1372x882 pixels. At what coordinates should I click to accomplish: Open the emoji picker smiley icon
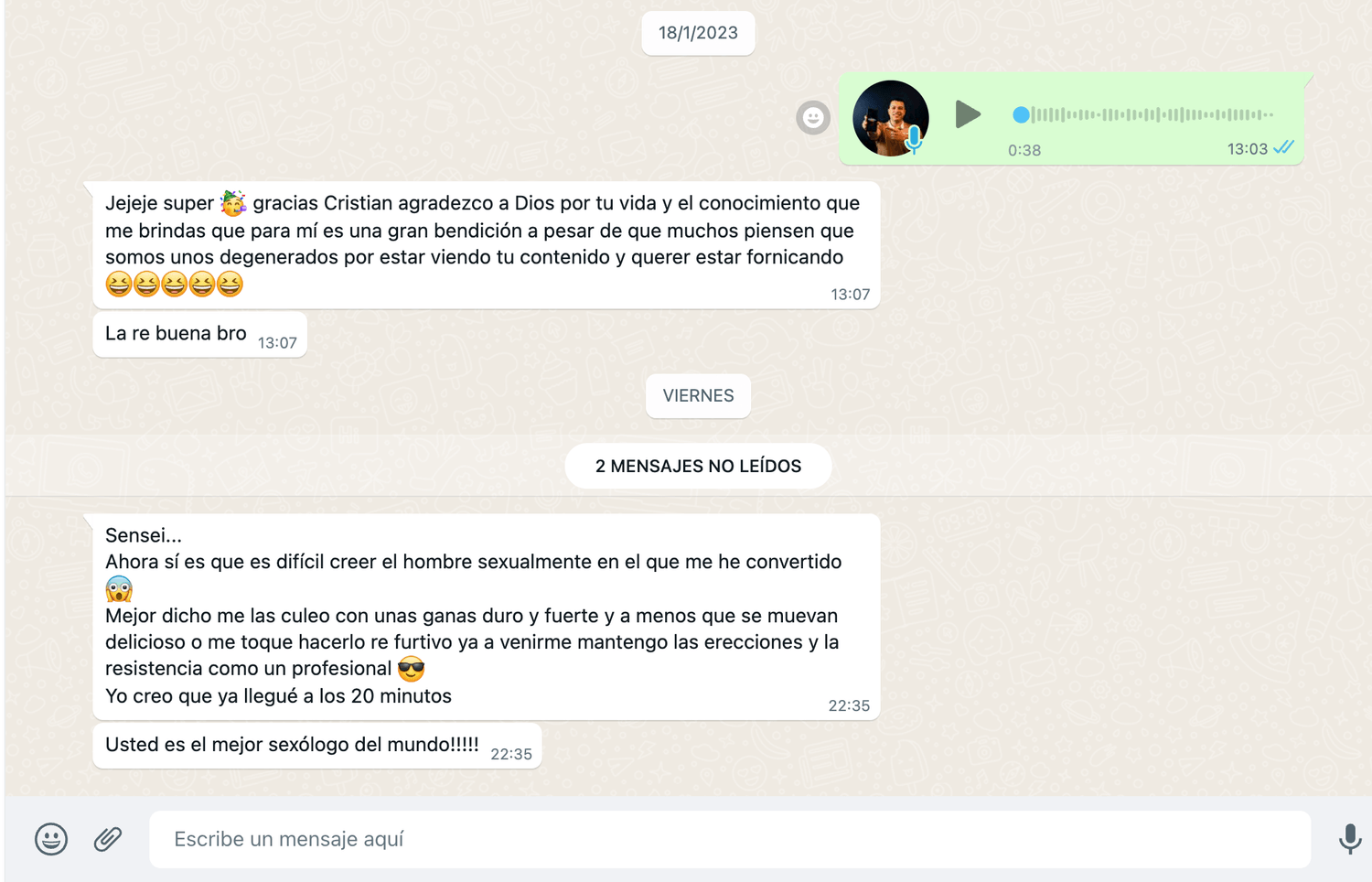tap(51, 839)
